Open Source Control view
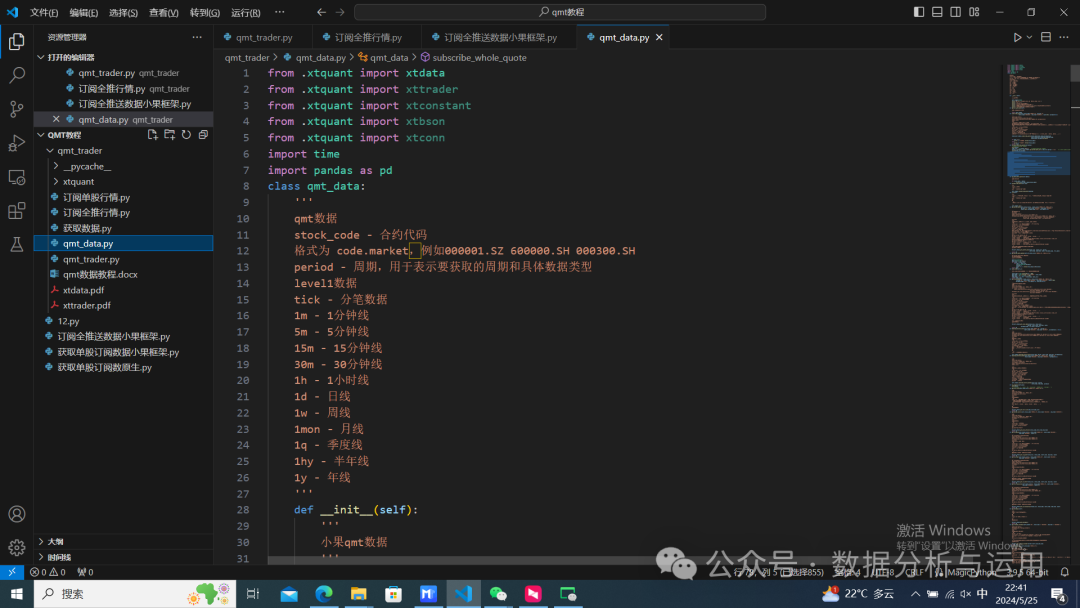The image size is (1080, 608). 16,108
